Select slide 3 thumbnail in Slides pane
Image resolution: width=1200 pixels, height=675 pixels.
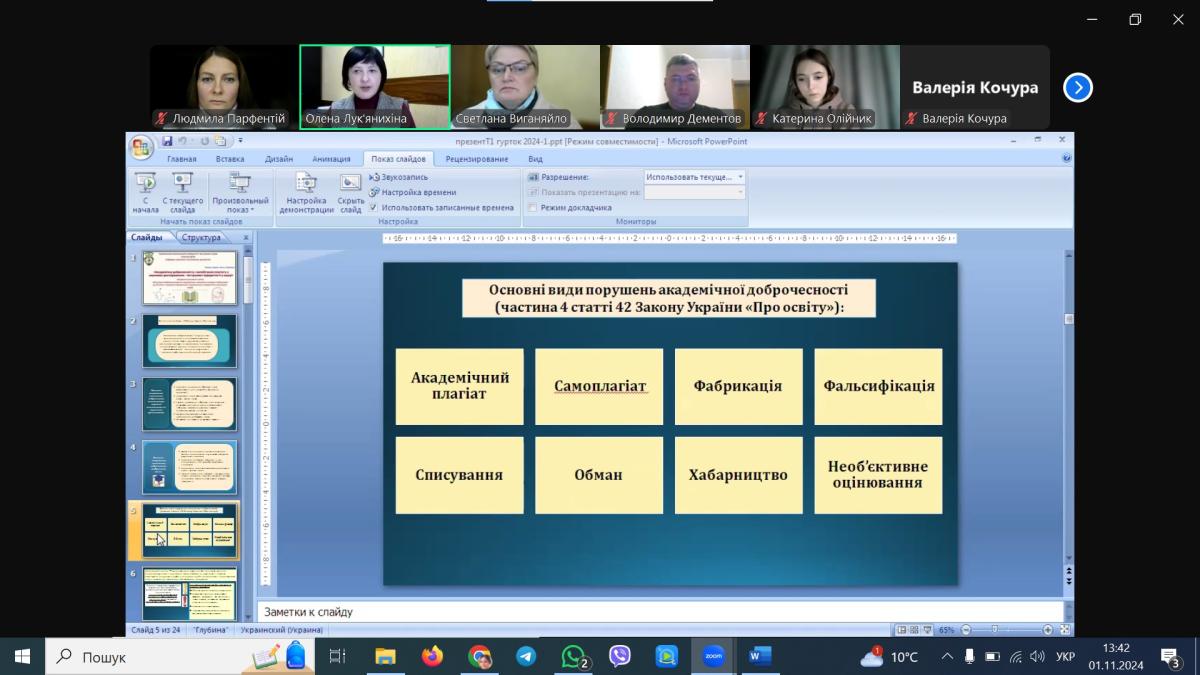click(x=189, y=404)
